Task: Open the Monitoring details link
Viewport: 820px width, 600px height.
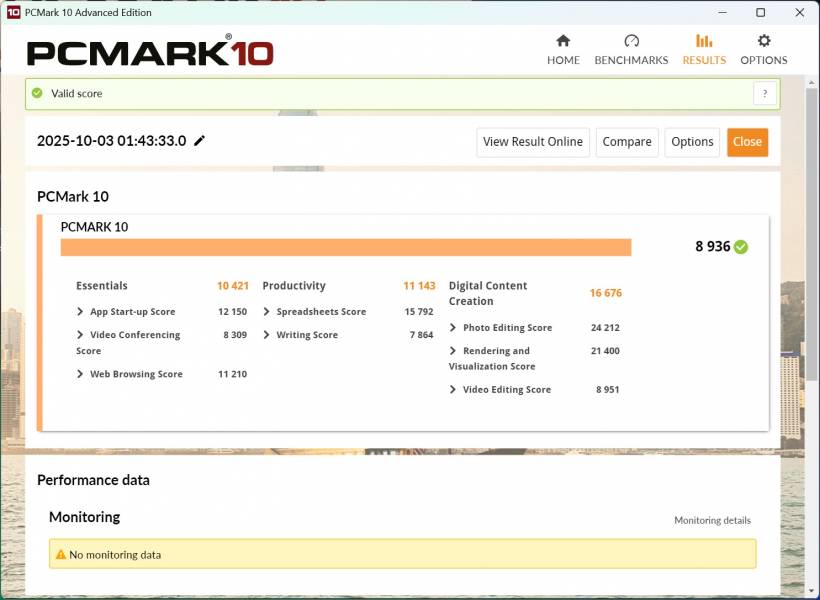Action: [712, 521]
